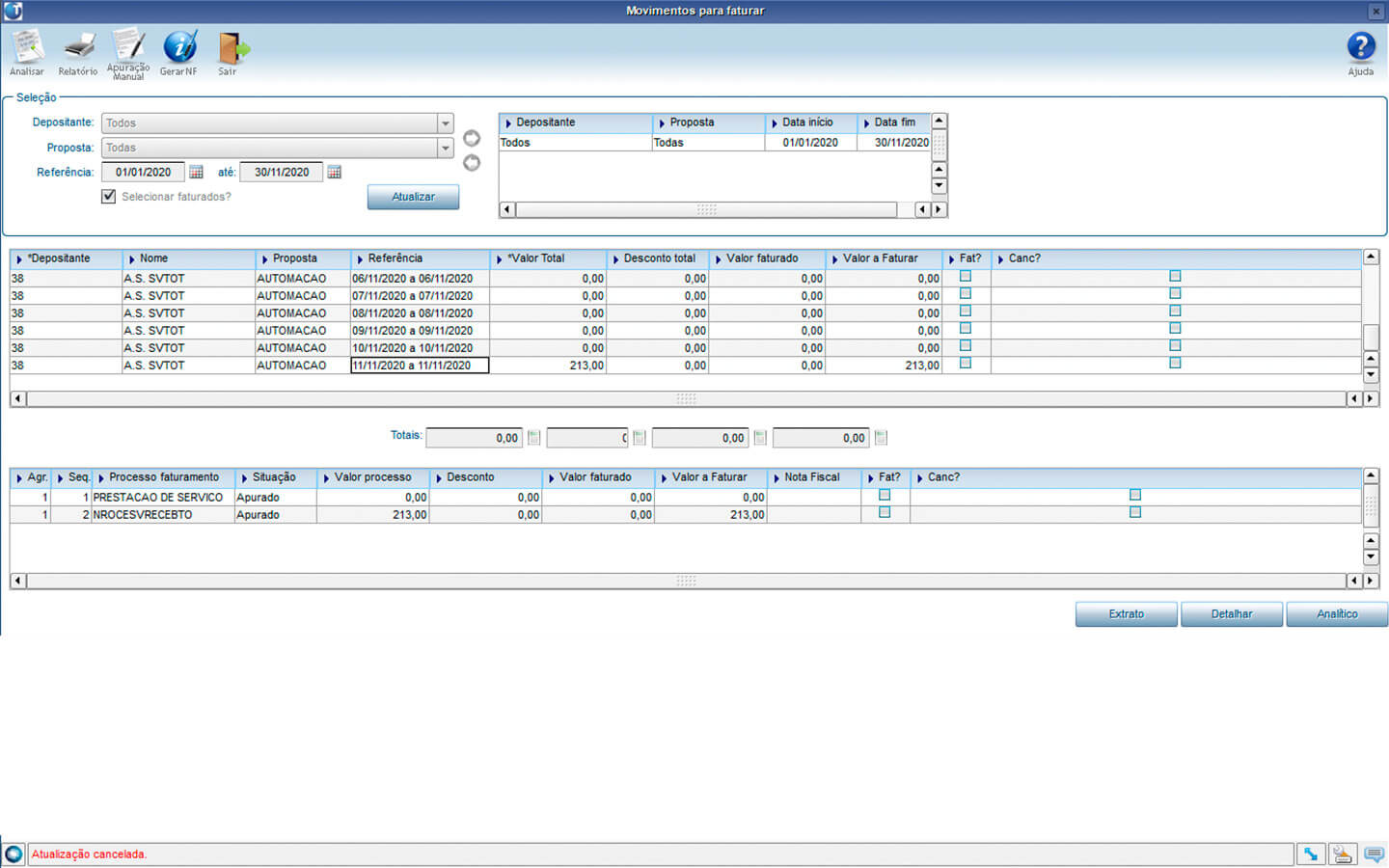Check Fat? for reference 11/11/2020 row
The height and width of the screenshot is (868, 1389).
point(966,364)
